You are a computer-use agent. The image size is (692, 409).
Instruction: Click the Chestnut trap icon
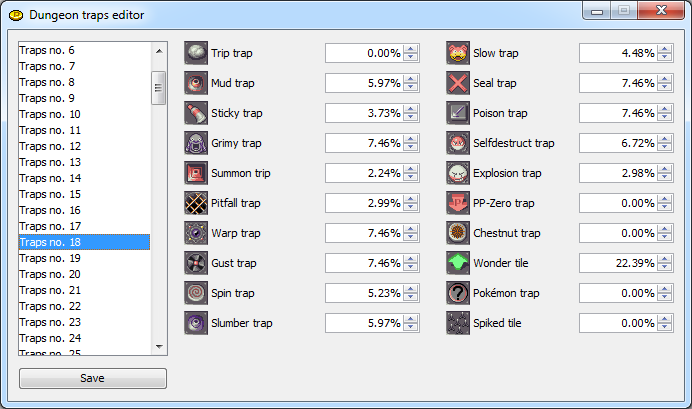tap(458, 233)
